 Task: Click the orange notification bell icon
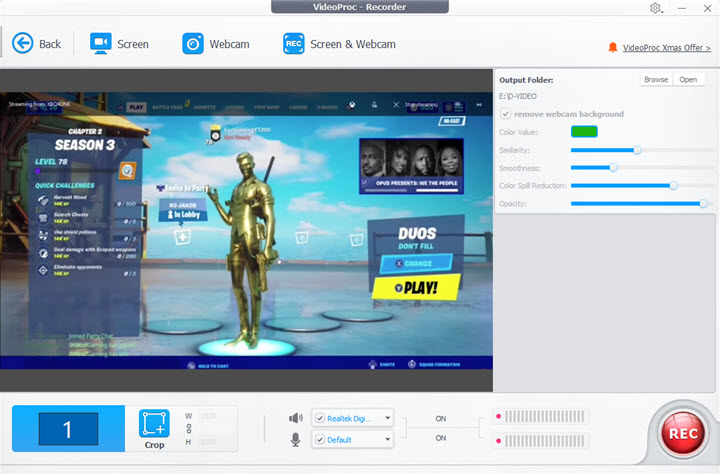coord(613,47)
